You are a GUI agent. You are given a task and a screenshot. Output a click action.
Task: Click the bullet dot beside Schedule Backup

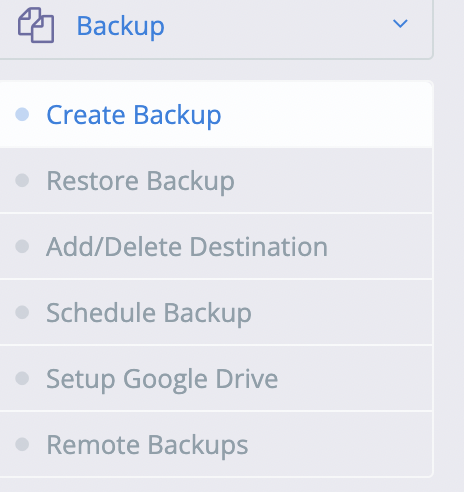[22, 312]
